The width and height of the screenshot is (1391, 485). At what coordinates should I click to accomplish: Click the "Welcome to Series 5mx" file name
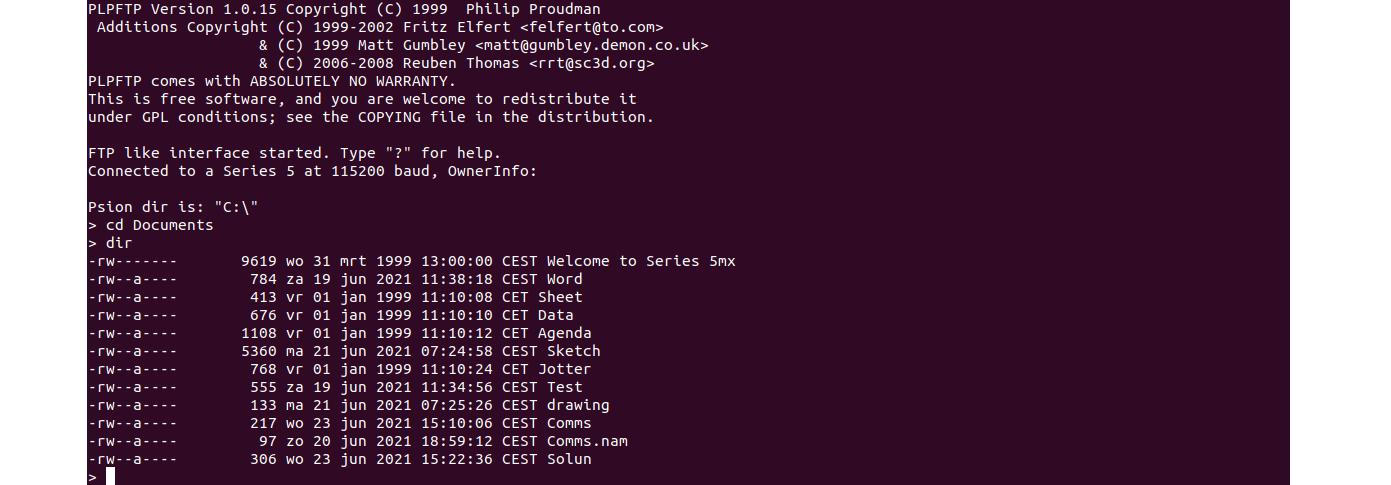point(641,261)
